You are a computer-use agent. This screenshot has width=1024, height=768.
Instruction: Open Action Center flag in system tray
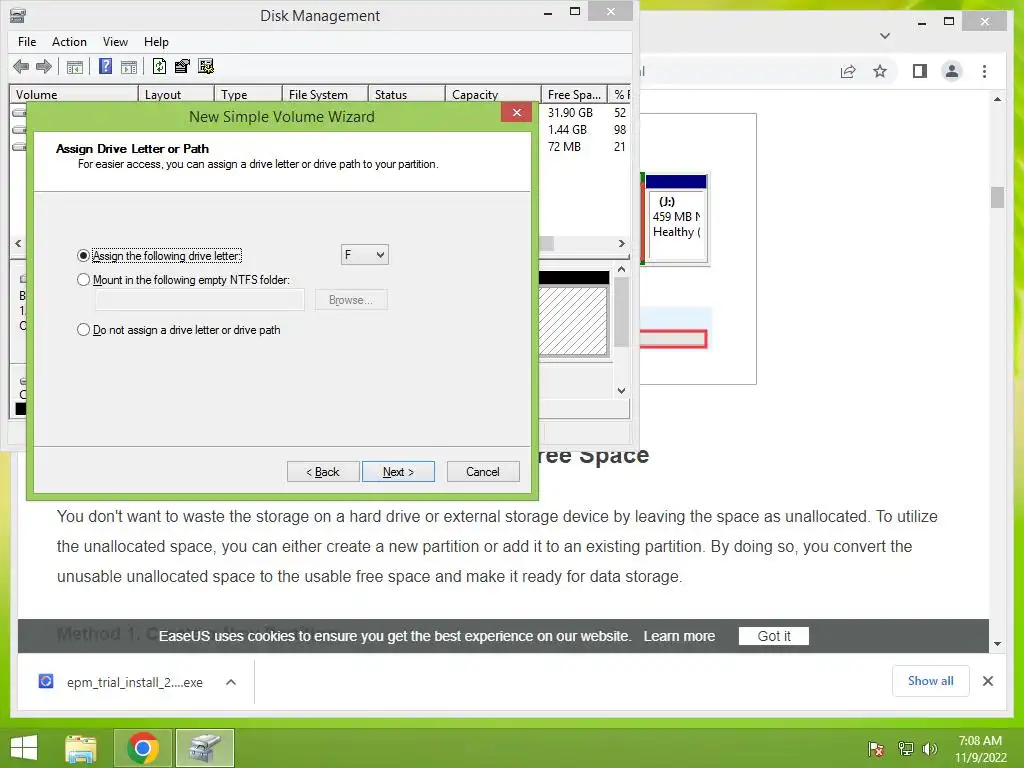click(x=876, y=748)
